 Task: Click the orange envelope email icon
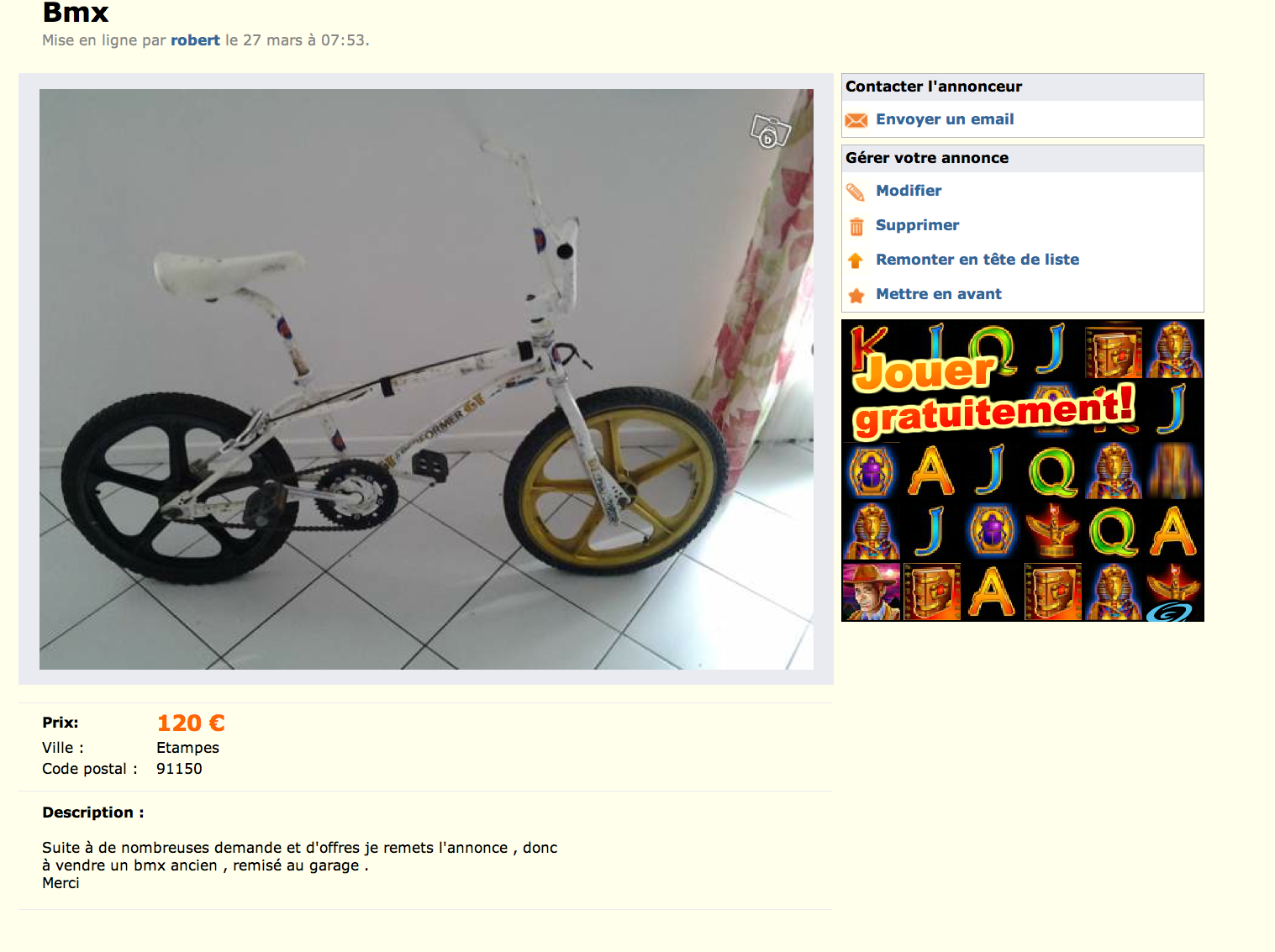[x=856, y=120]
